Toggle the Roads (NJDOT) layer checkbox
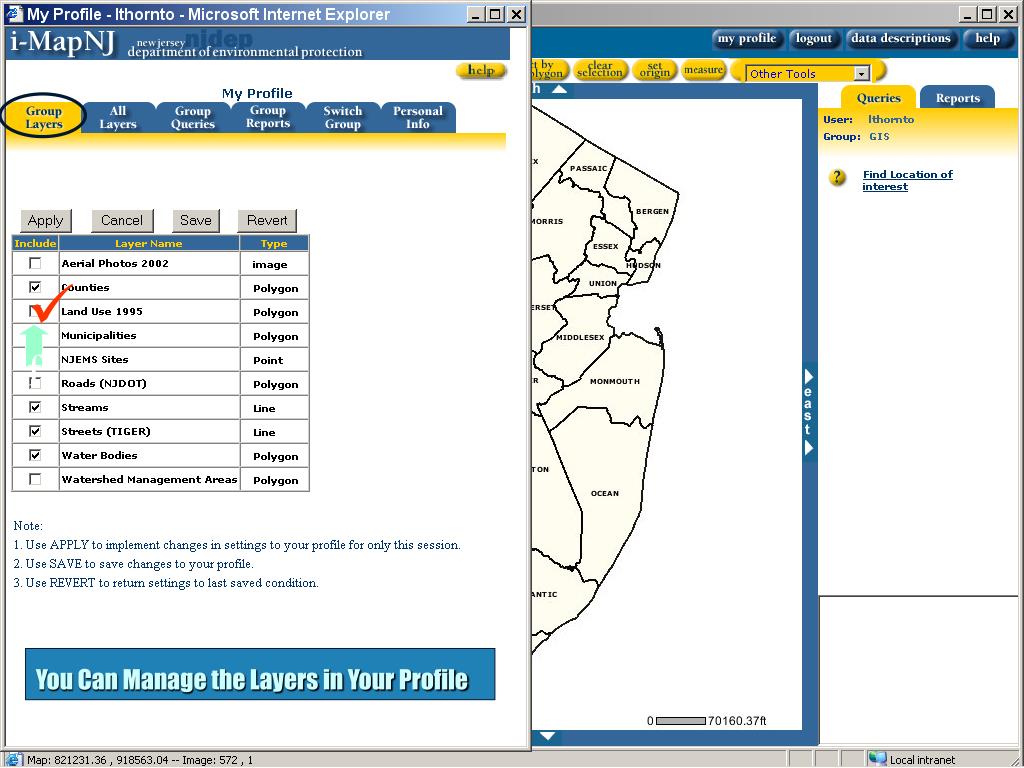1024x768 pixels. tap(35, 383)
